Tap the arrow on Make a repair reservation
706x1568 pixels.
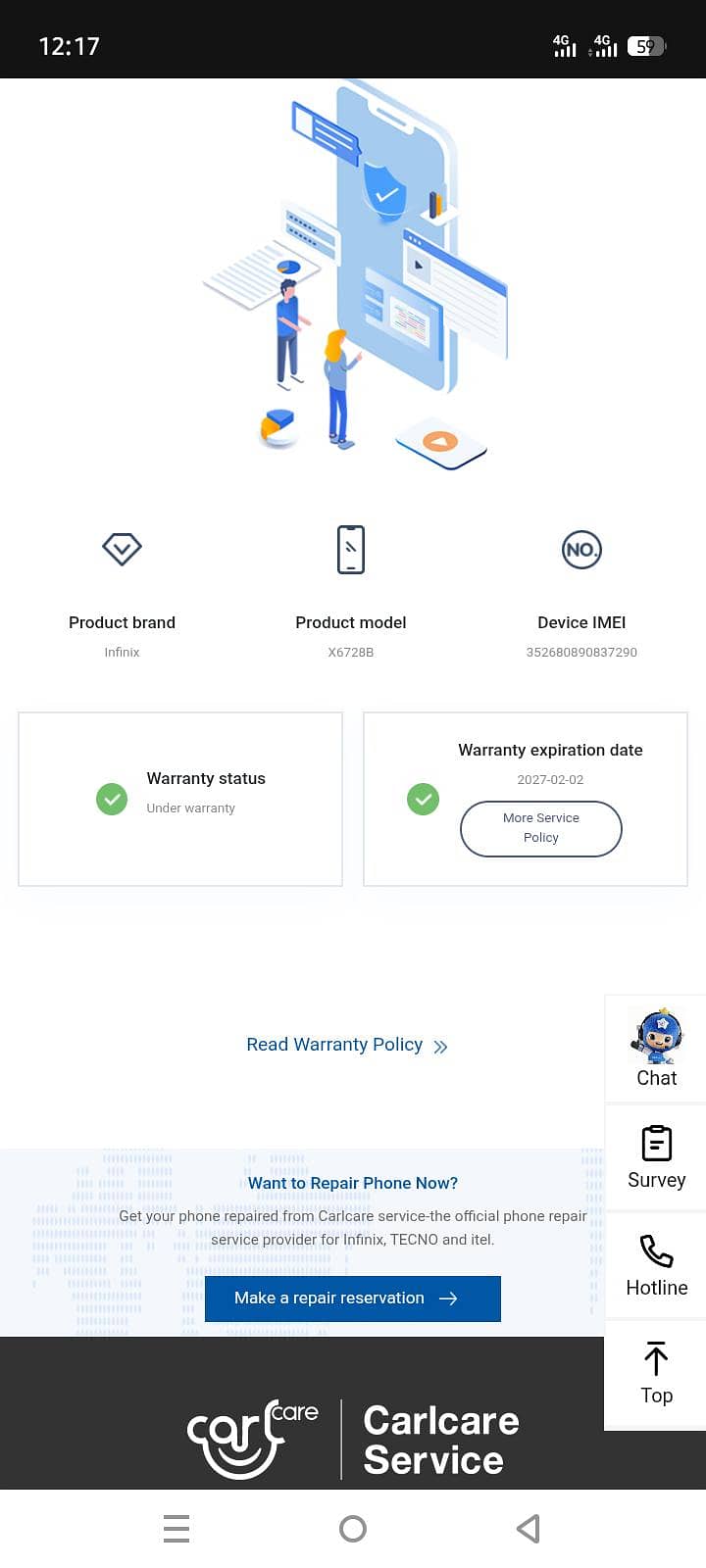(x=448, y=1298)
